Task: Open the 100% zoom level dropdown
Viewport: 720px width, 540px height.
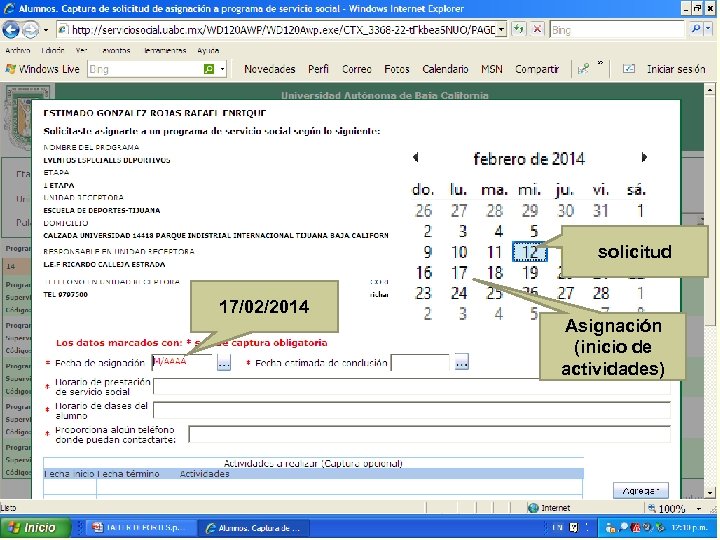Action: pyautogui.click(x=698, y=508)
